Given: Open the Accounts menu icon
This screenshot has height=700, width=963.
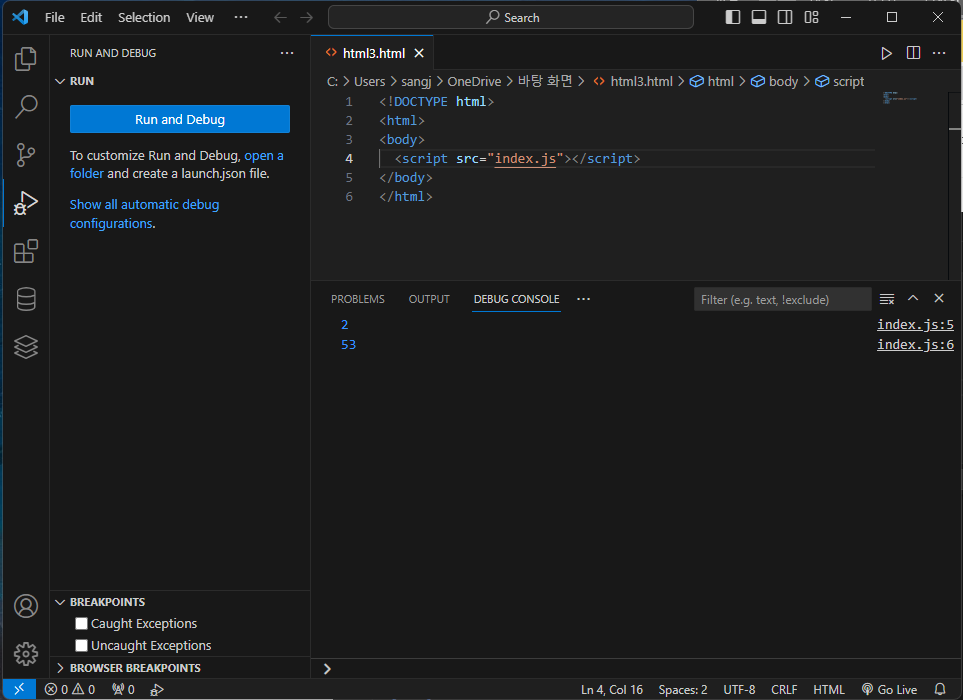Looking at the screenshot, I should (x=25, y=606).
